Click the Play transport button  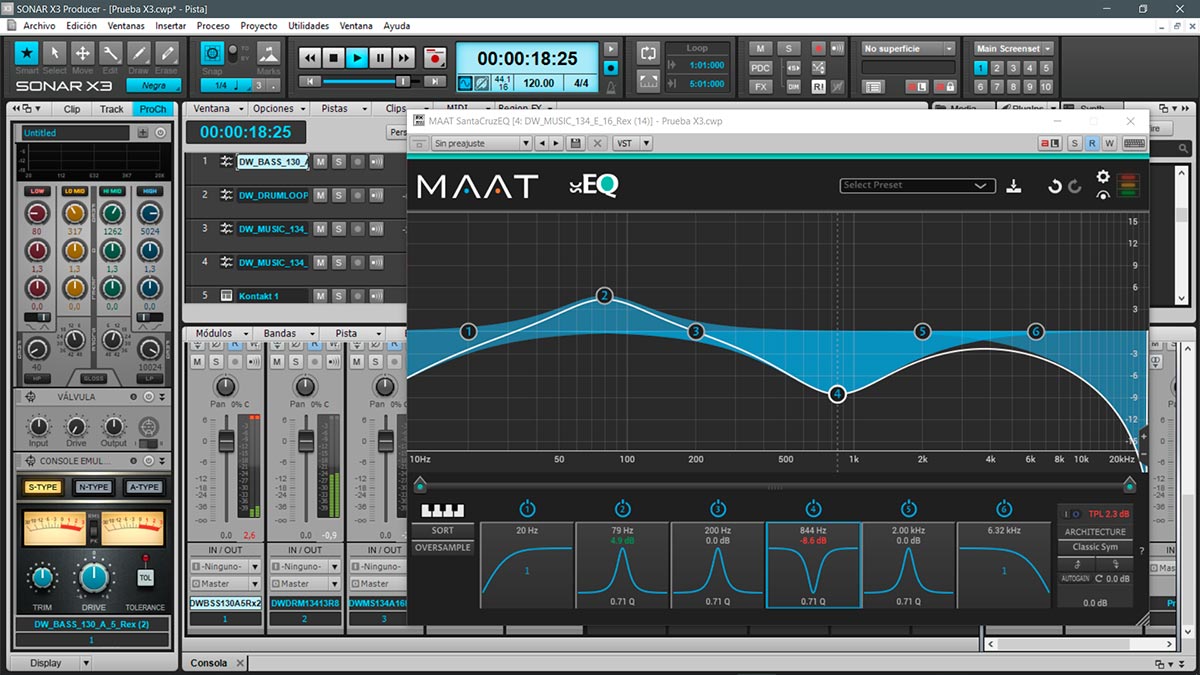click(357, 59)
